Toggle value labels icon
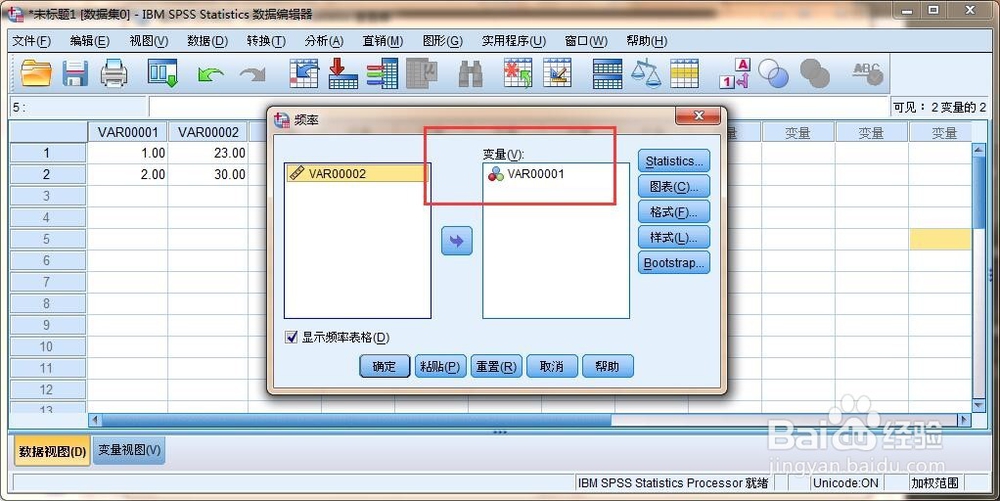This screenshot has height=501, width=1000. [734, 73]
